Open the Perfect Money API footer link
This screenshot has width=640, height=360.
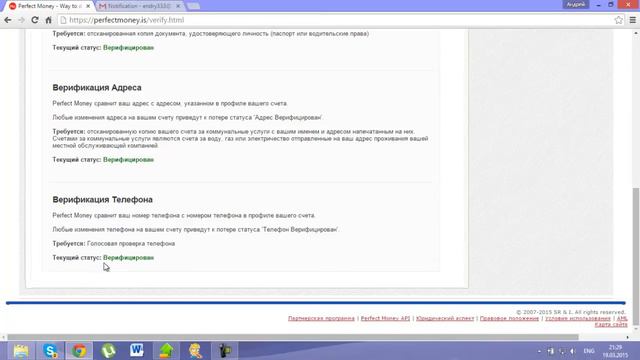click(385, 318)
